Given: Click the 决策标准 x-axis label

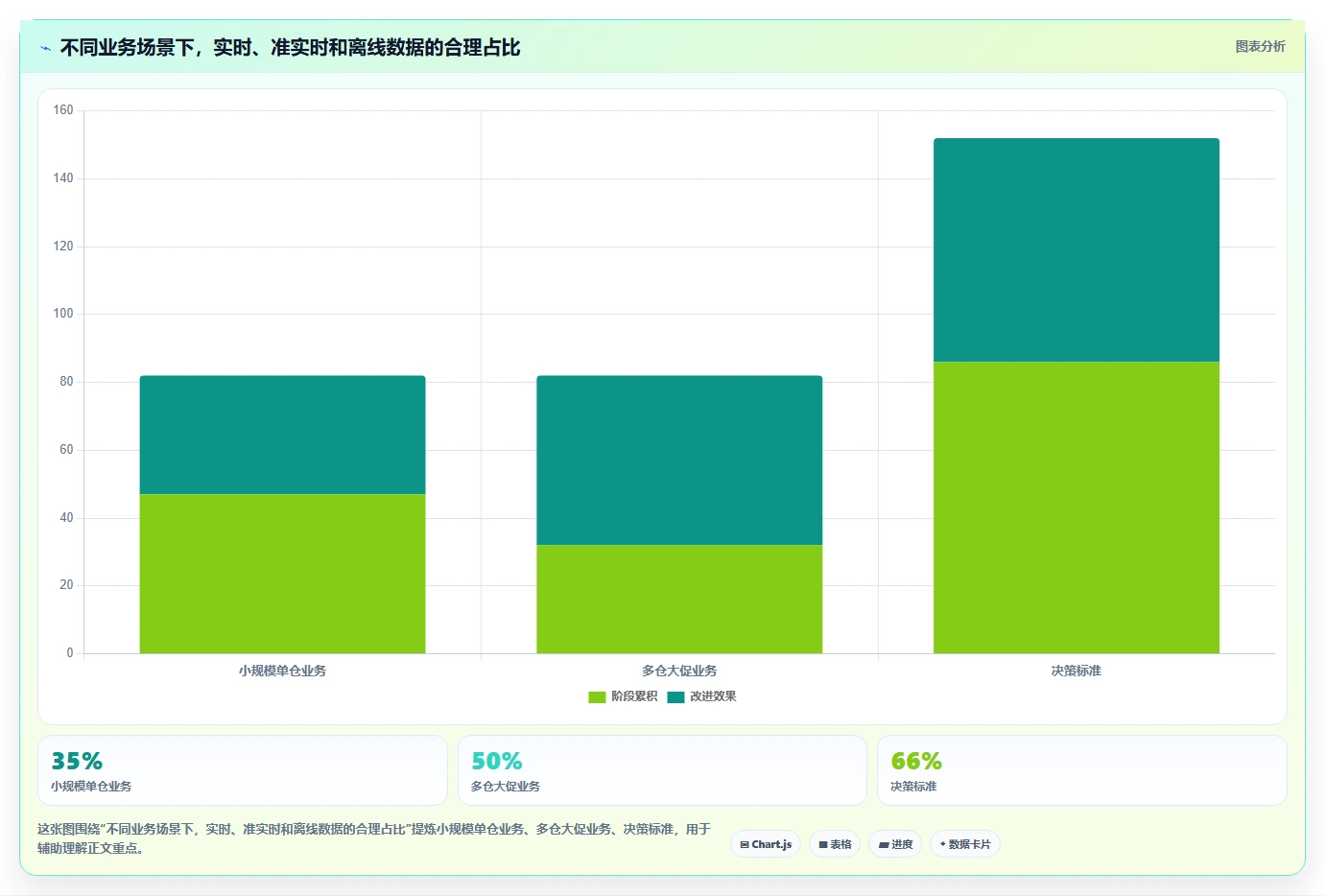Looking at the screenshot, I should point(1077,671).
